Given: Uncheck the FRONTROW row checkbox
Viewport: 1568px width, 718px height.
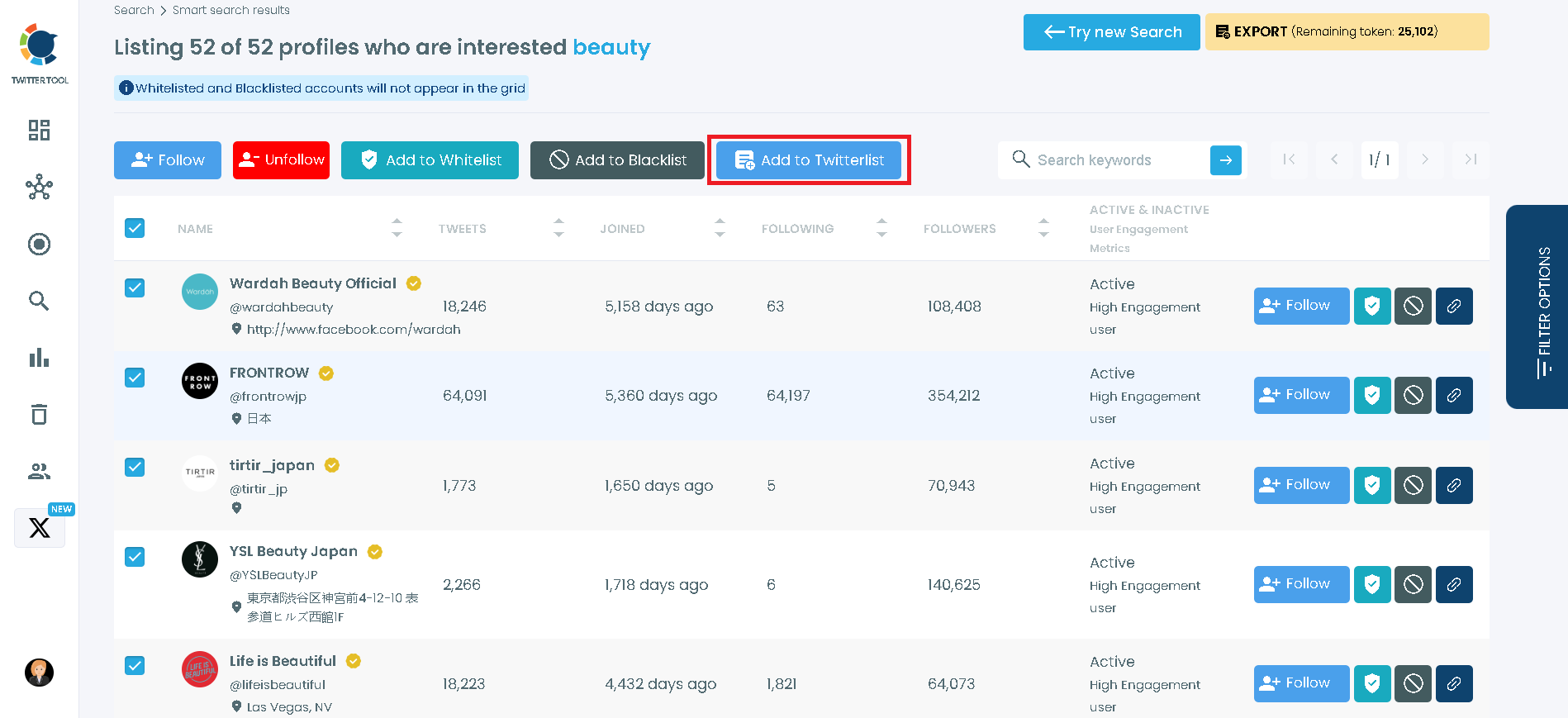Looking at the screenshot, I should pos(135,378).
